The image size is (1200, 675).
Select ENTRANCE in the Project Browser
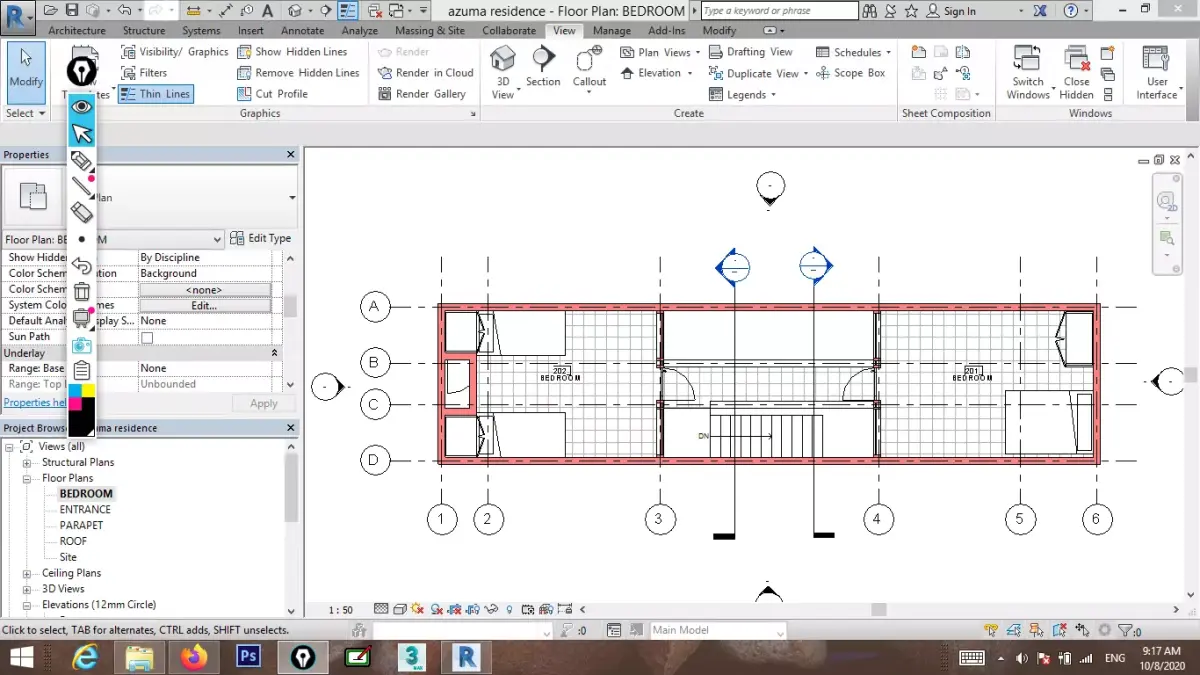tap(85, 510)
